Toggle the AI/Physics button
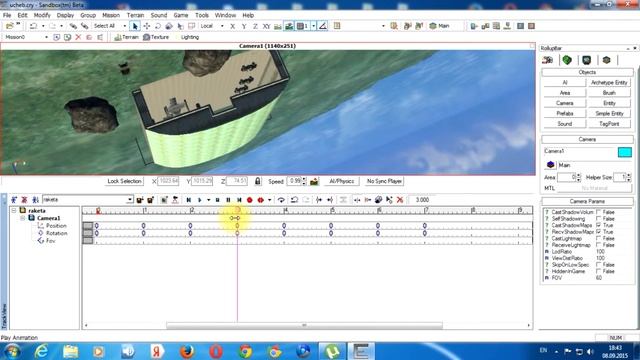Screen dimensions: 640x360 pos(342,181)
